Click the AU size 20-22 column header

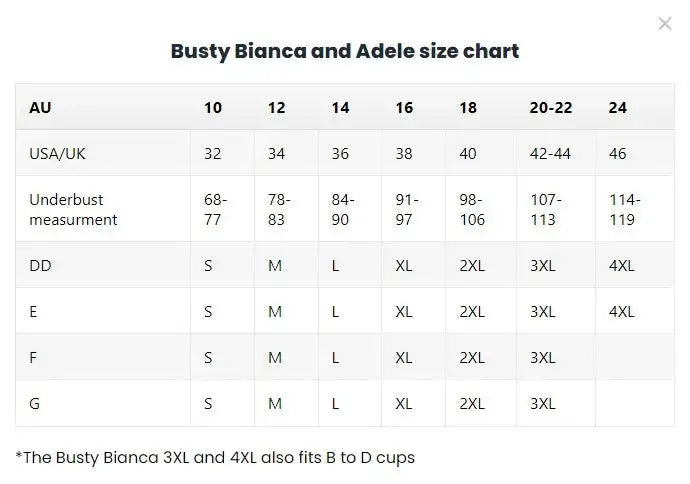(x=551, y=107)
